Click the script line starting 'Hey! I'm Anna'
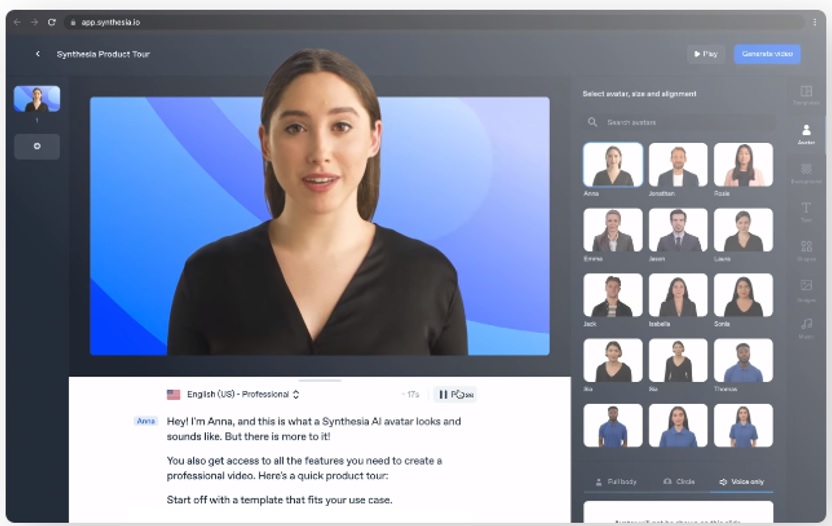This screenshot has width=832, height=526. tap(314, 429)
